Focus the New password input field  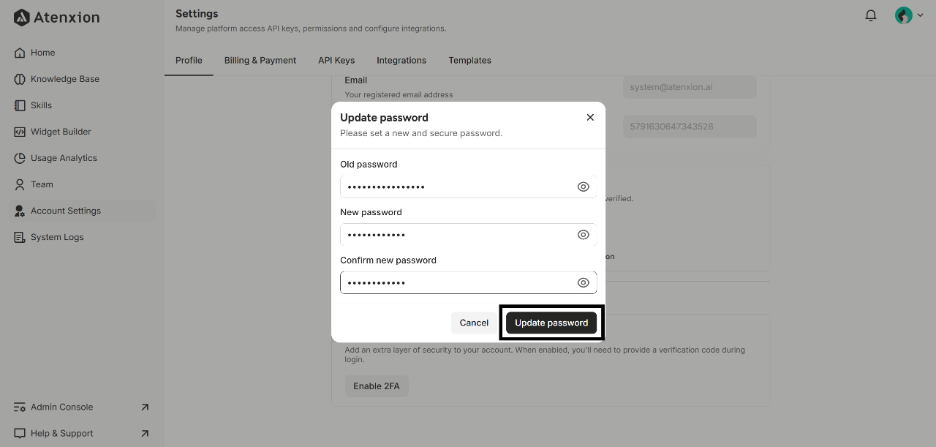(469, 235)
